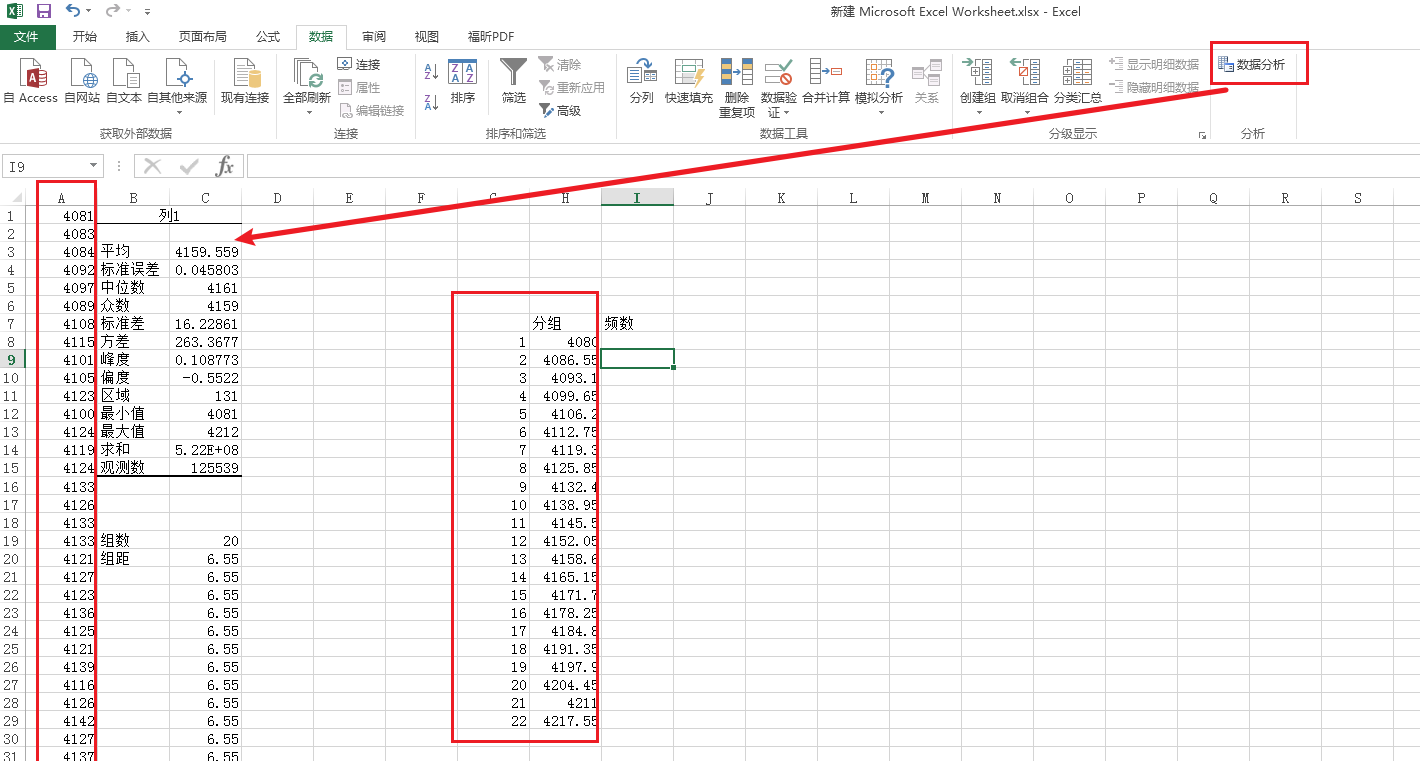Expand the Undo history dropdown arrow
The height and width of the screenshot is (761, 1420).
[x=89, y=11]
